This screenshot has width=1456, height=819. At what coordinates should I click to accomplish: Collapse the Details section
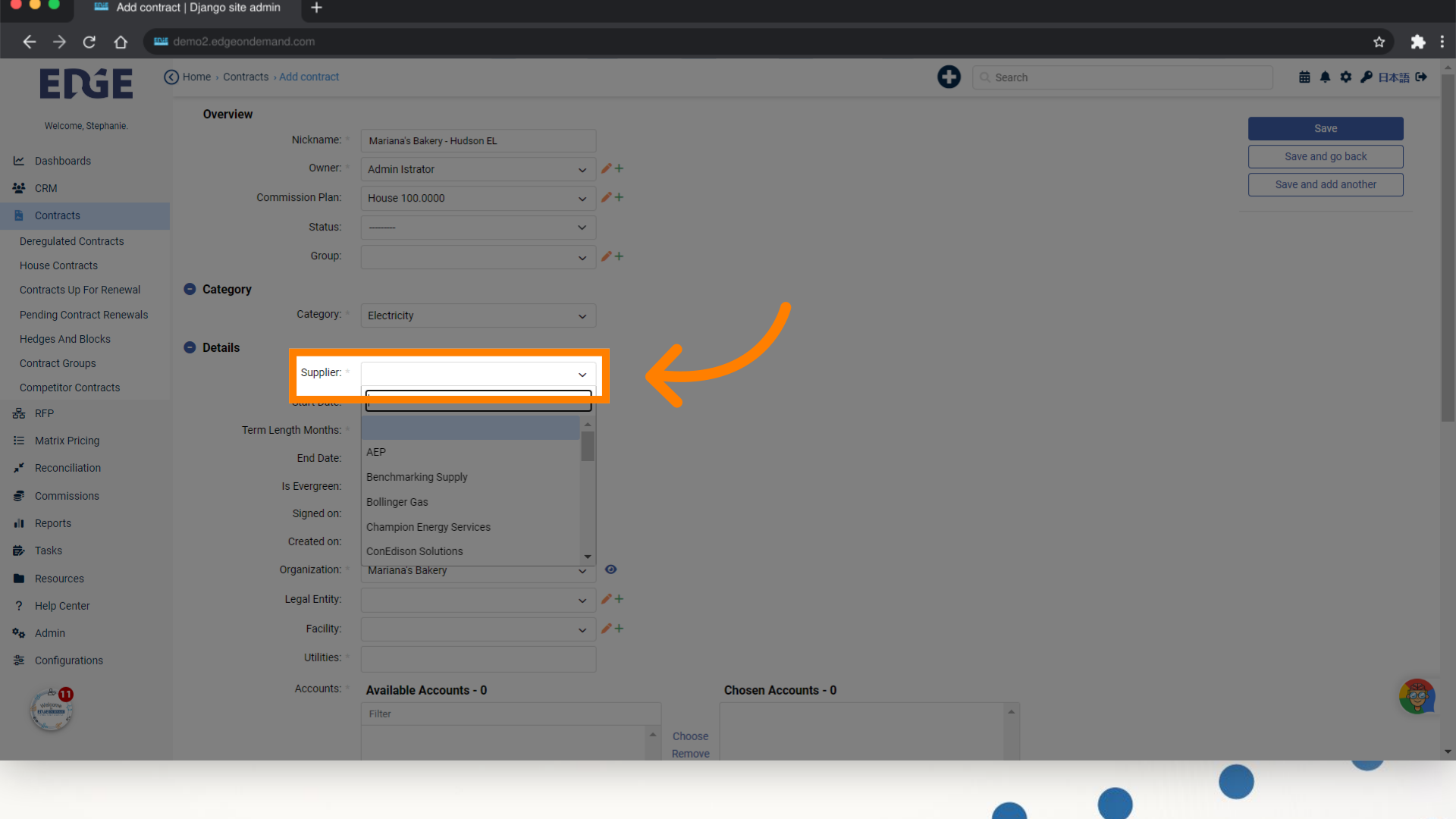click(190, 347)
